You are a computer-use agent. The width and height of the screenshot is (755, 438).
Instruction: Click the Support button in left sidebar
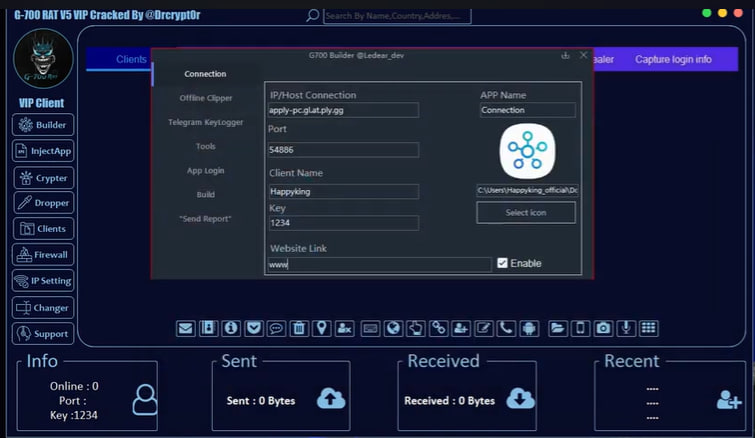[43, 333]
